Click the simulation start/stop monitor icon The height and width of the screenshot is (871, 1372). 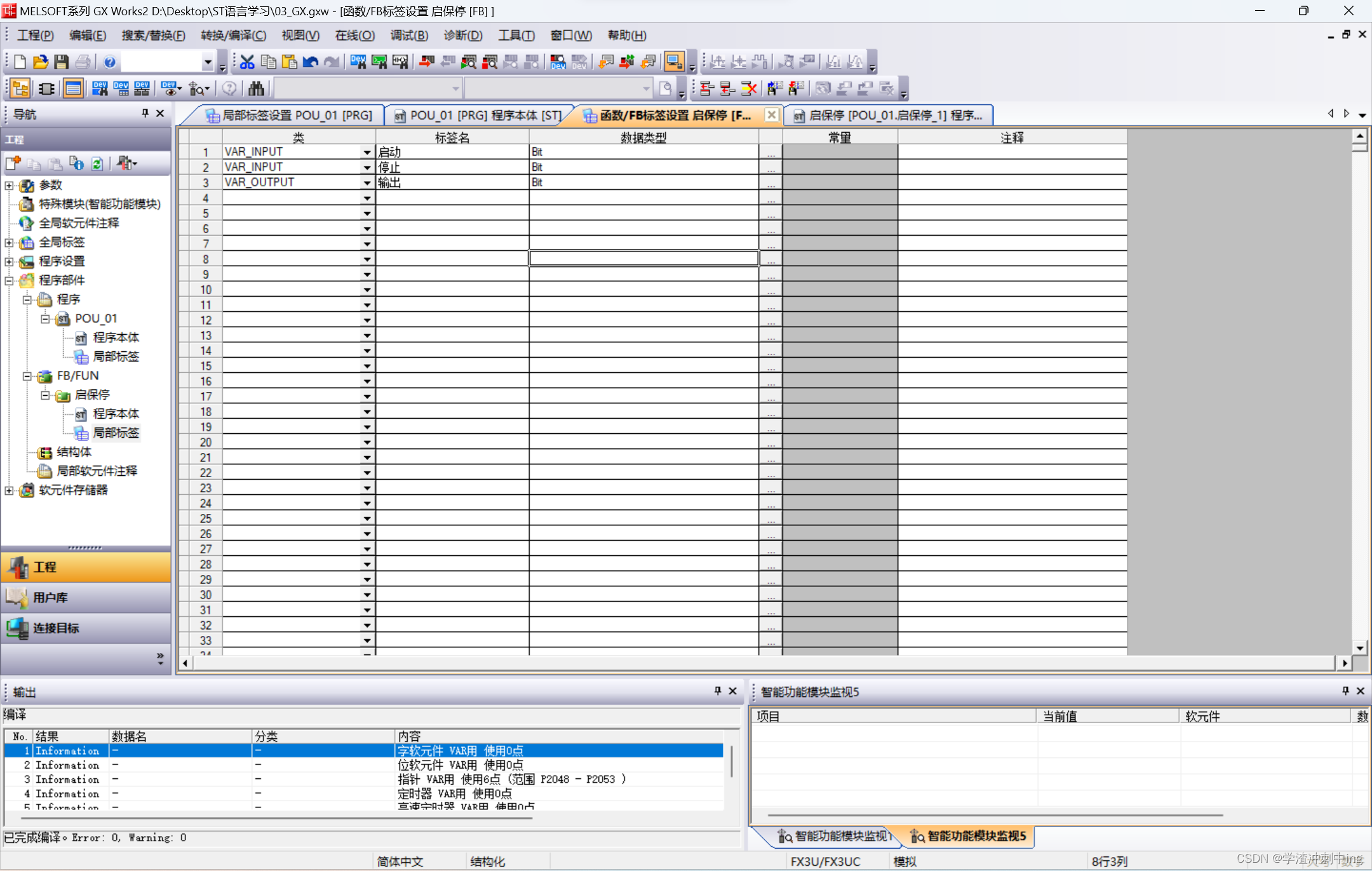point(673,62)
